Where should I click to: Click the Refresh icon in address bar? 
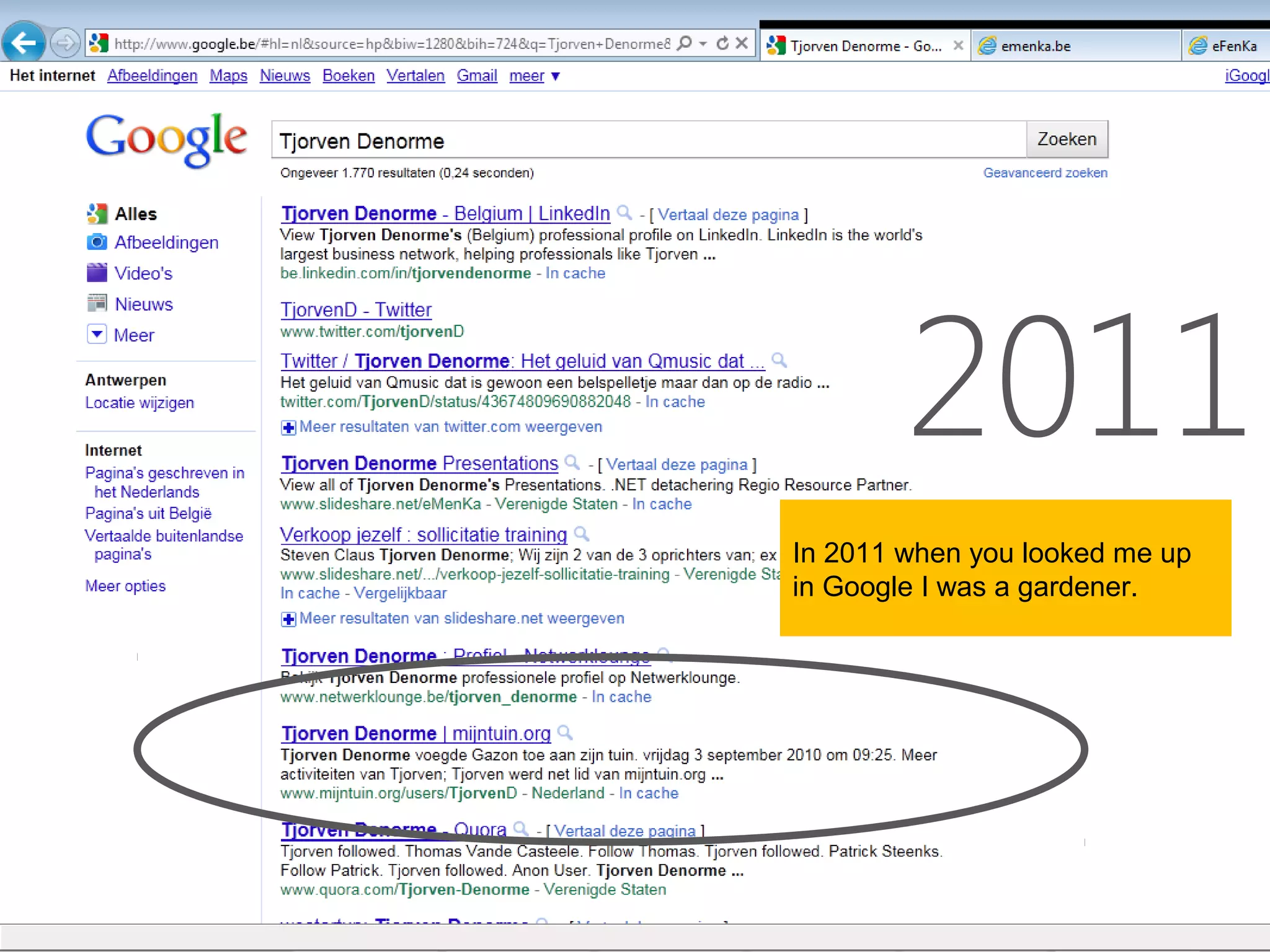[722, 43]
